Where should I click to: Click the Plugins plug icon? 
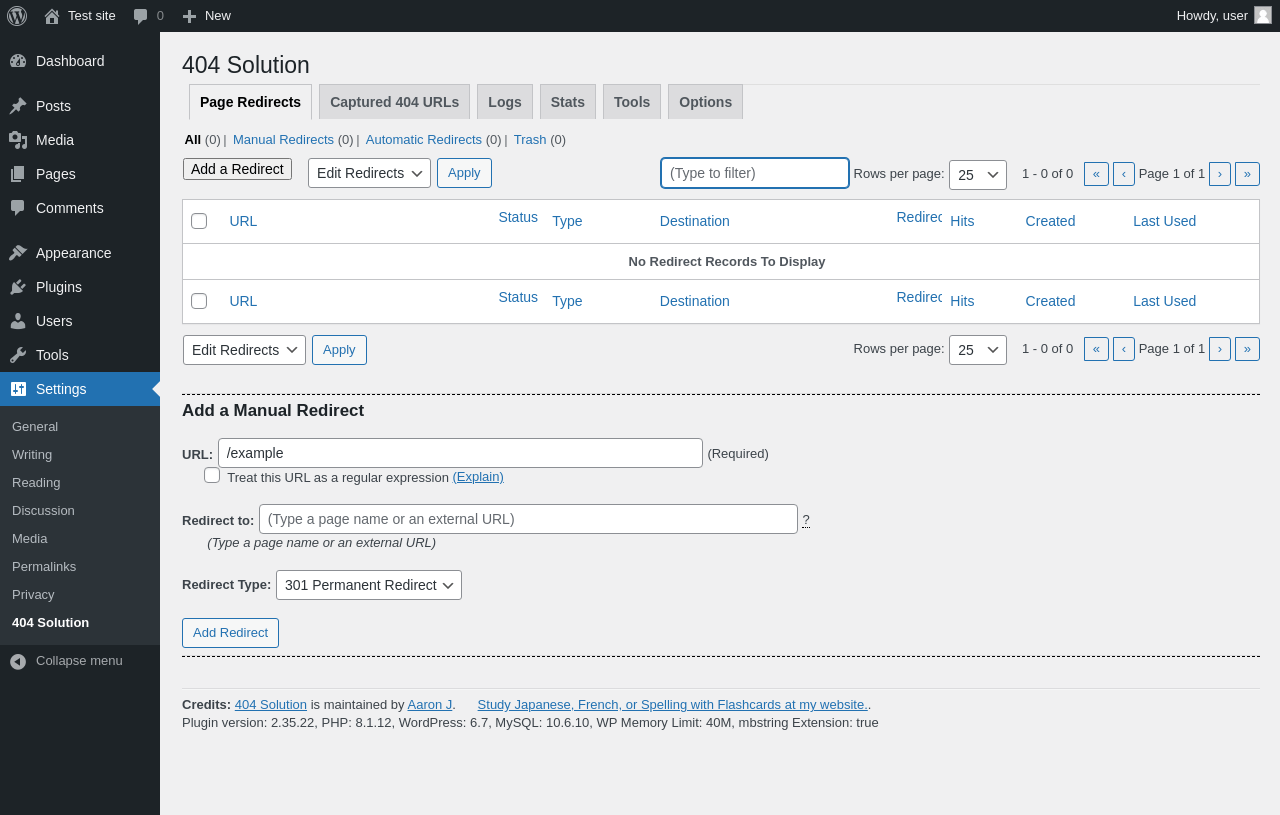[x=18, y=287]
